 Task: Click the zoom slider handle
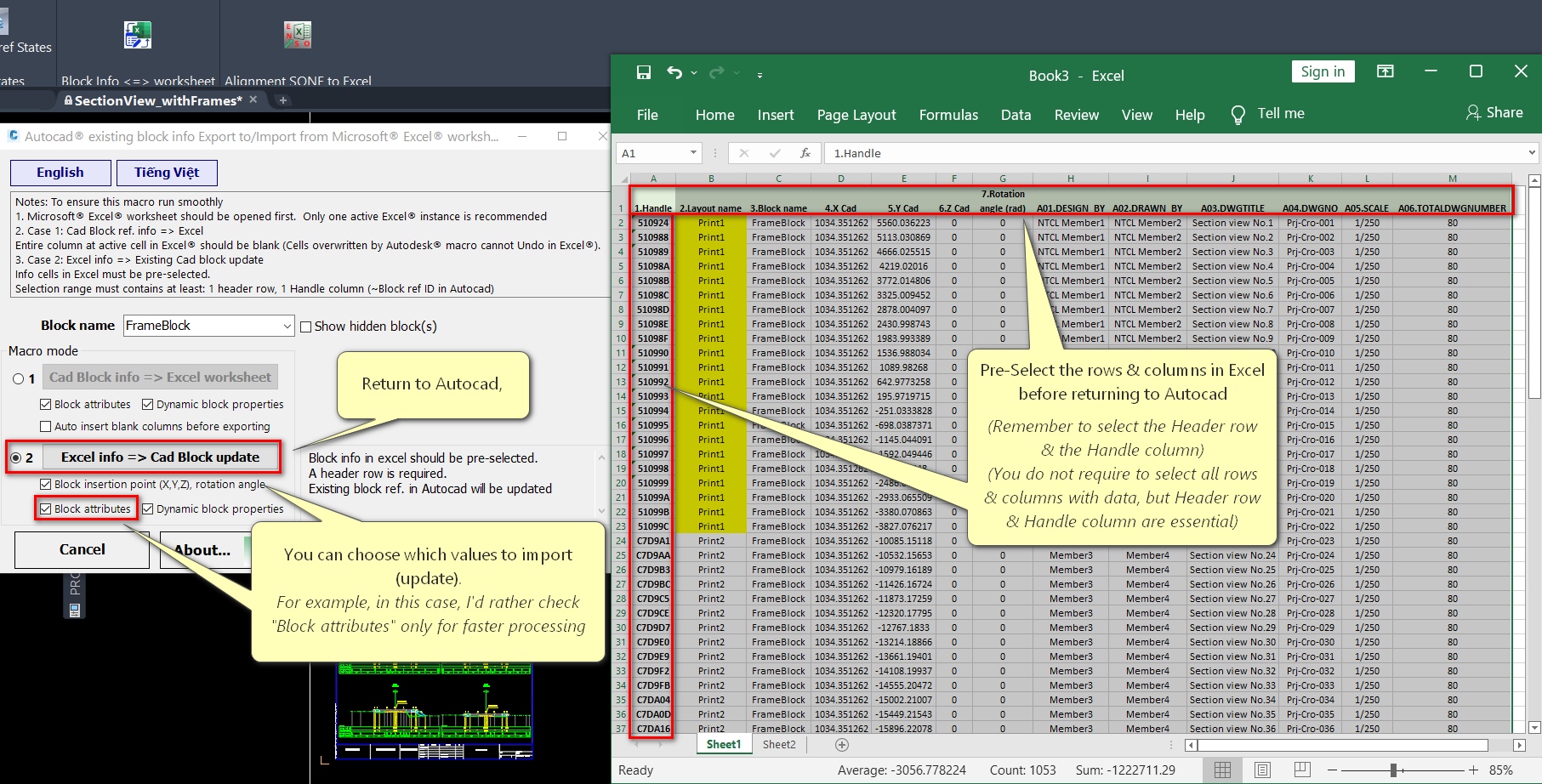click(1393, 770)
